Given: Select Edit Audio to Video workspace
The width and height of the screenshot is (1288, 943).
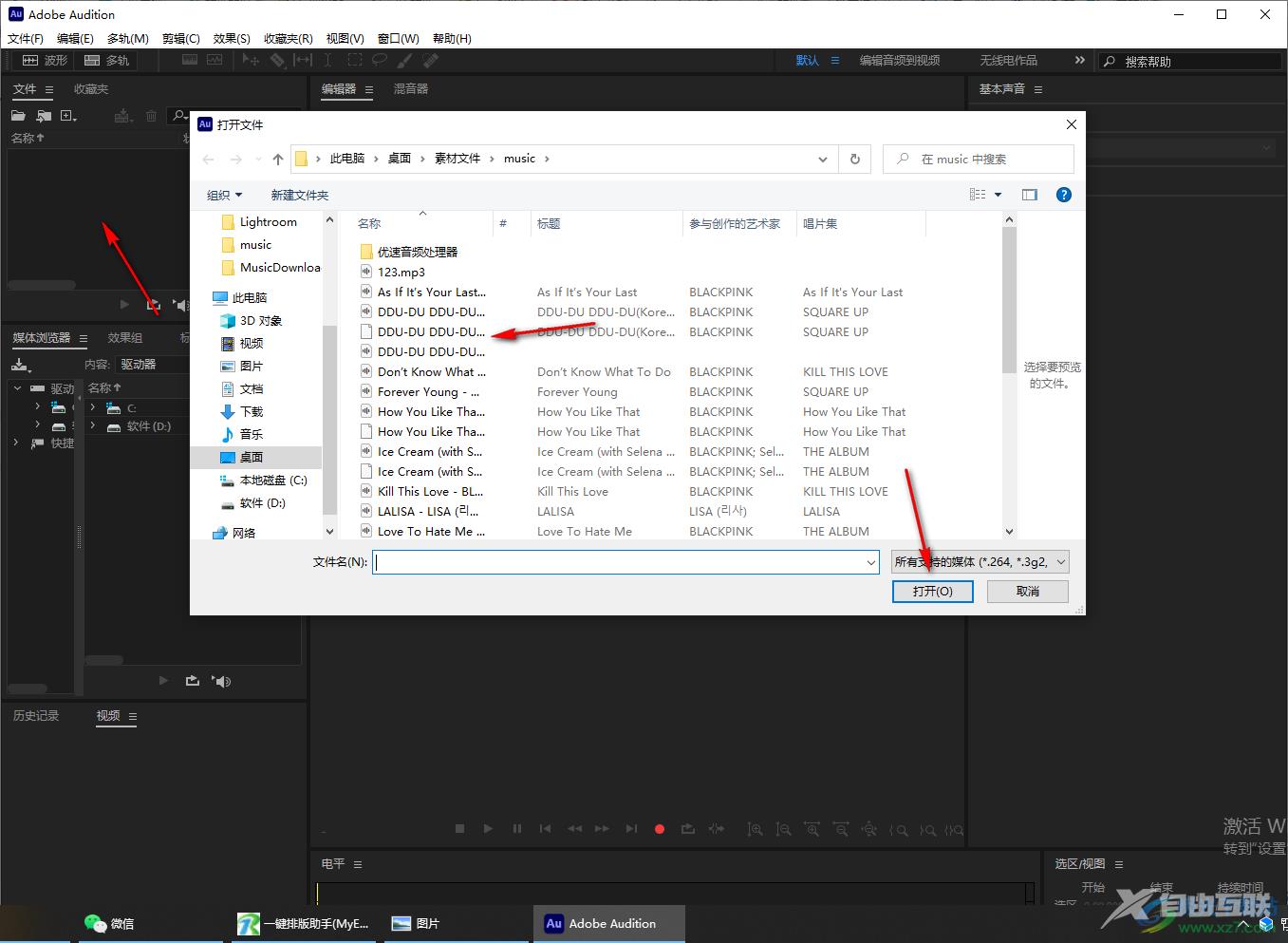Looking at the screenshot, I should 900,60.
